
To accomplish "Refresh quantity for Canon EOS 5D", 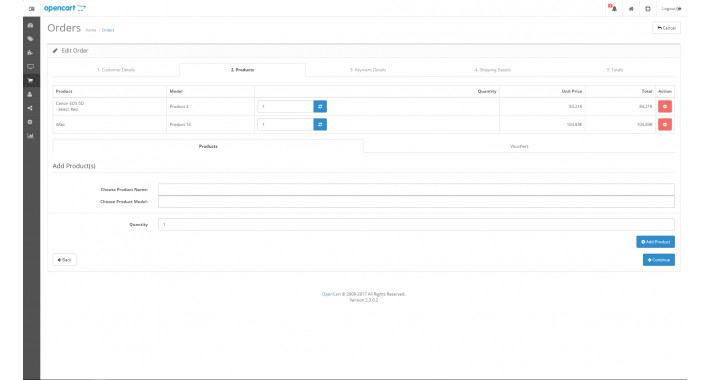I will tap(320, 106).
